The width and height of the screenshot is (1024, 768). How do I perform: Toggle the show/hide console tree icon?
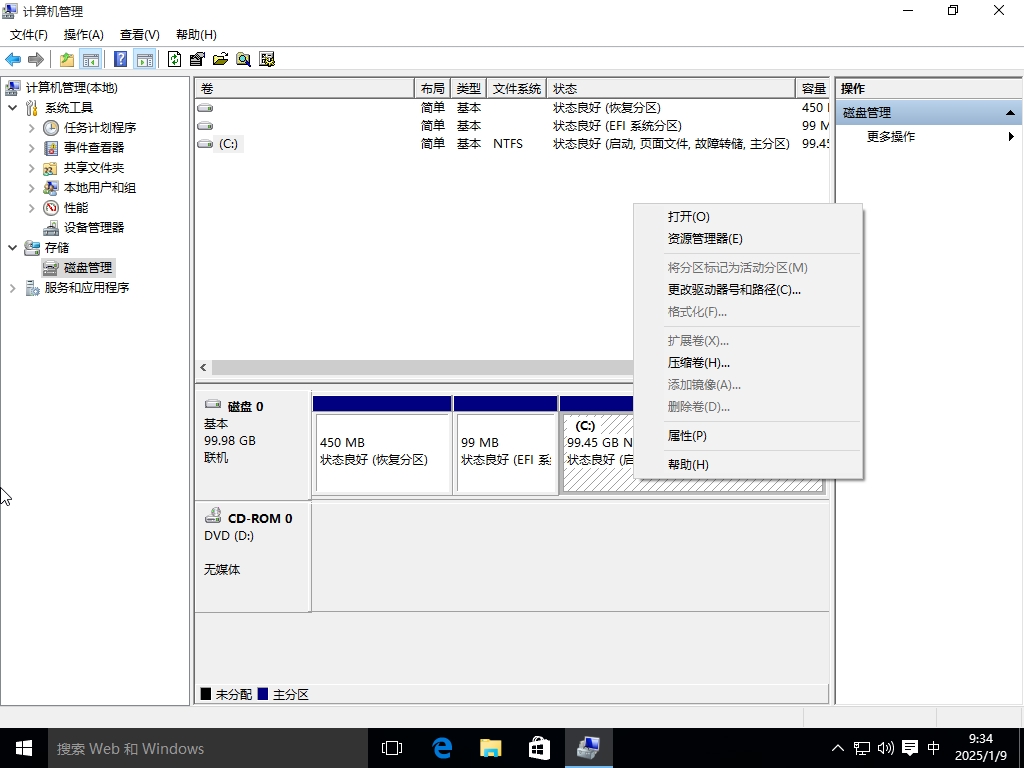pyautogui.click(x=91, y=59)
